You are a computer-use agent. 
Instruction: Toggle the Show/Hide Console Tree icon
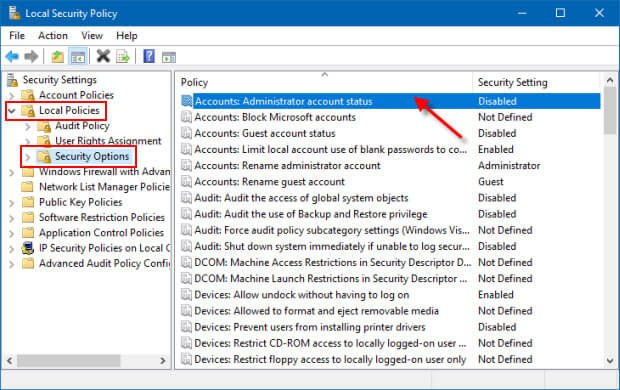[78, 57]
